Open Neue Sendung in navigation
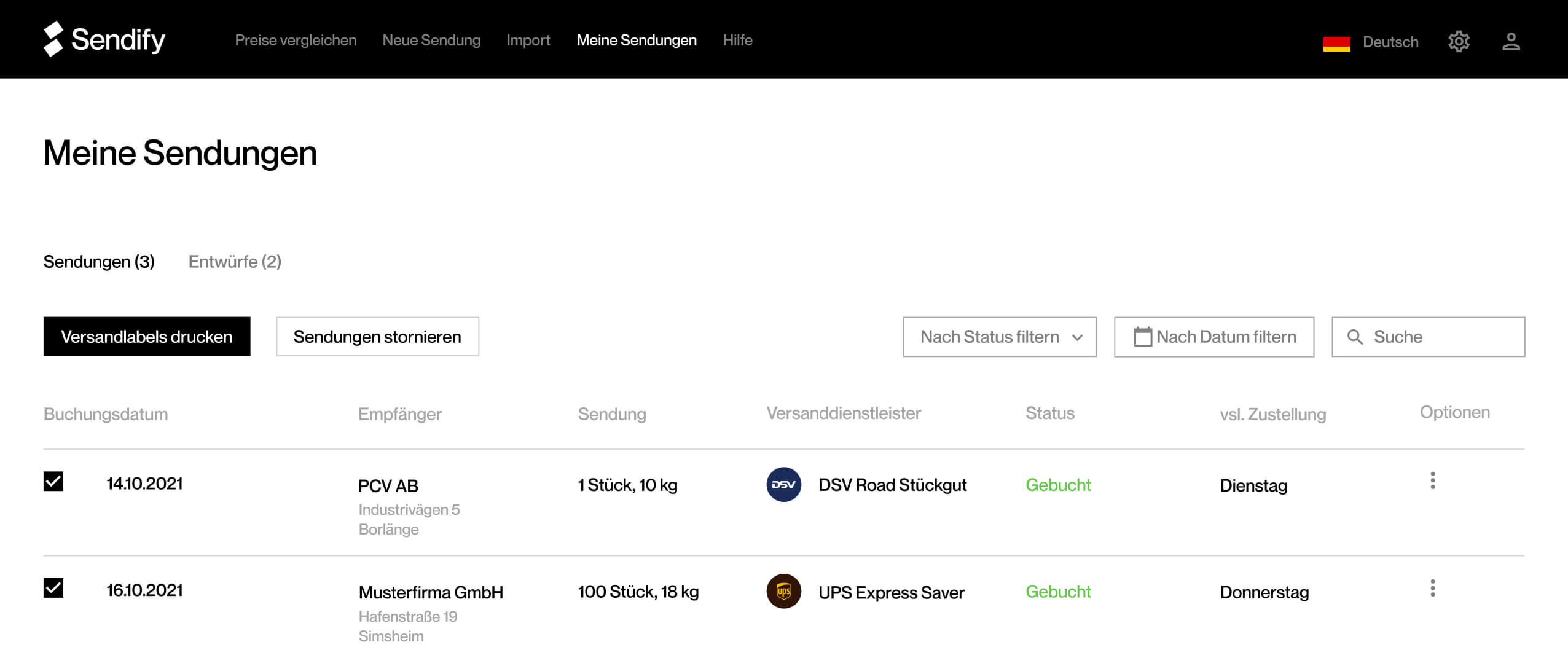Screen dimensions: 1568x658 click(431, 41)
